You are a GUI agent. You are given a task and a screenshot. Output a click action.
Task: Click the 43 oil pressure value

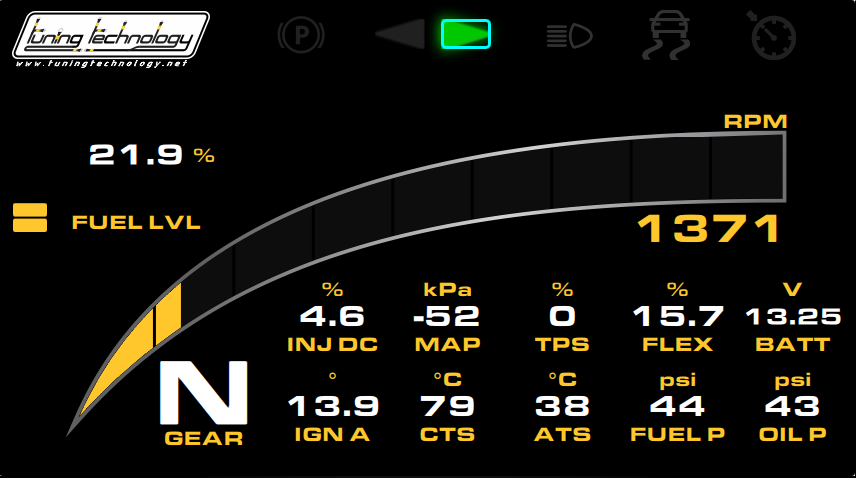point(793,407)
